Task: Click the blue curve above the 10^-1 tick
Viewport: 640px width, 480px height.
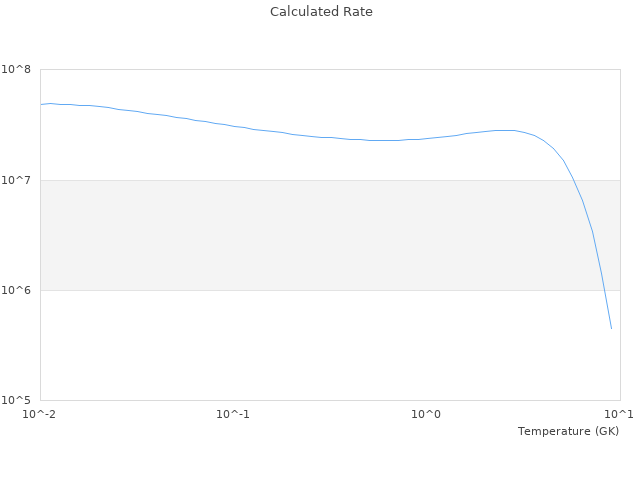Action: coord(233,126)
